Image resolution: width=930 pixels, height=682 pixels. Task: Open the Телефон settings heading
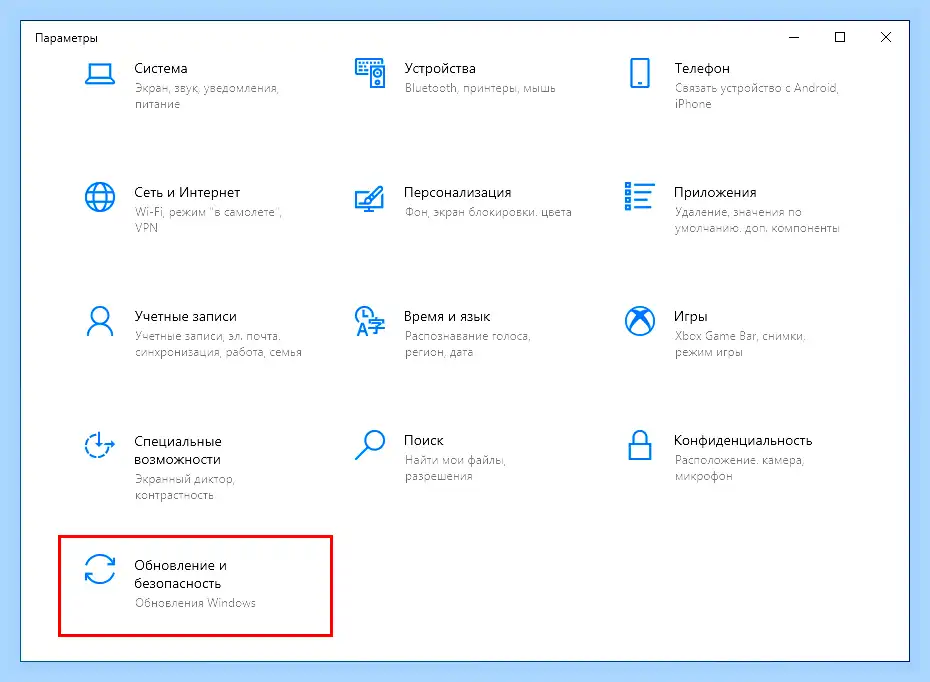(x=702, y=68)
